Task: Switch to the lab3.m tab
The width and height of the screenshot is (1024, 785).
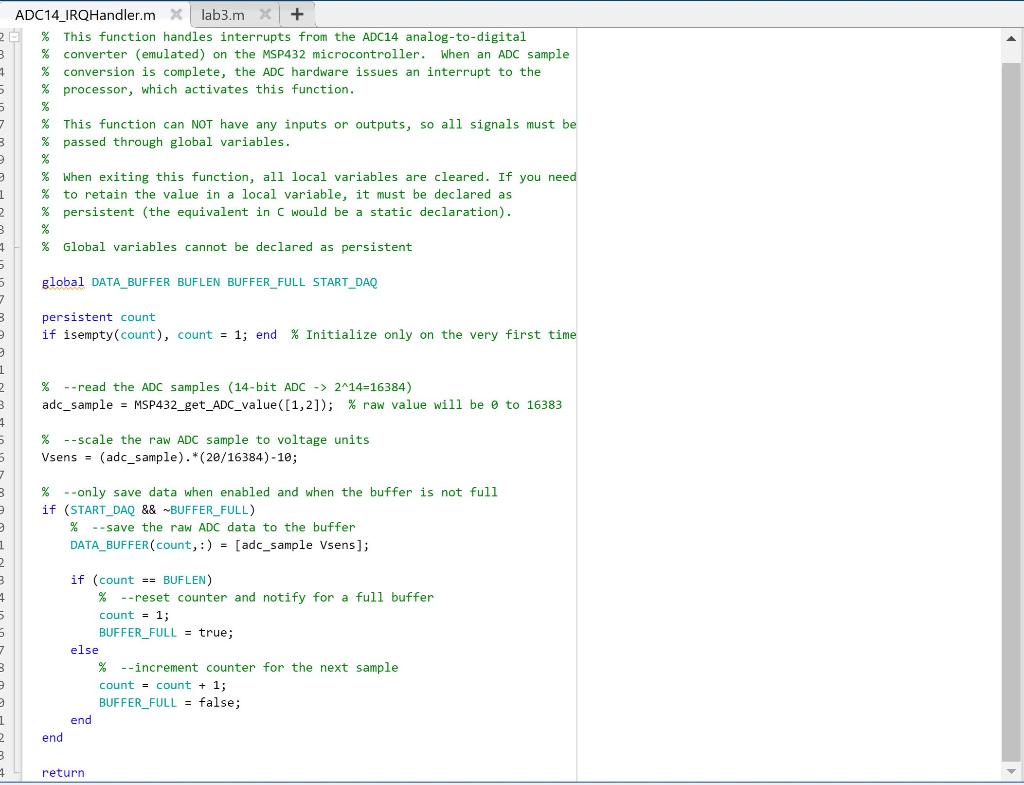Action: click(222, 15)
